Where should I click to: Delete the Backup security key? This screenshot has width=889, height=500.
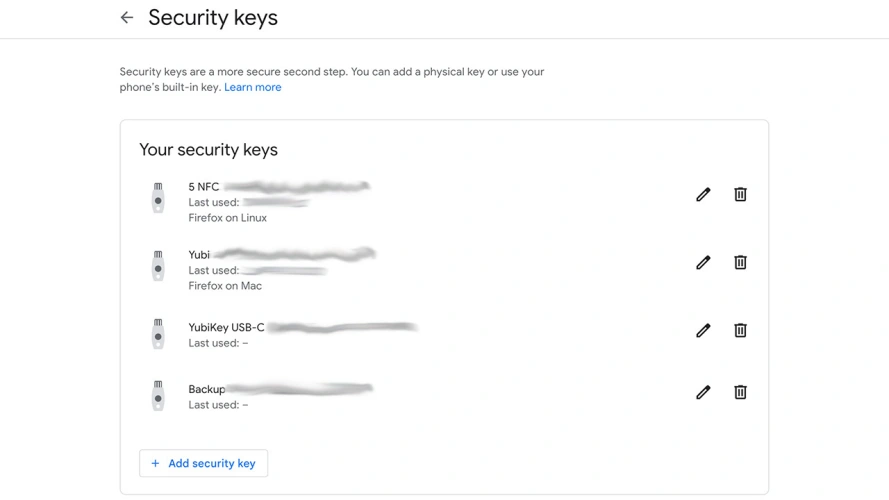coord(740,392)
